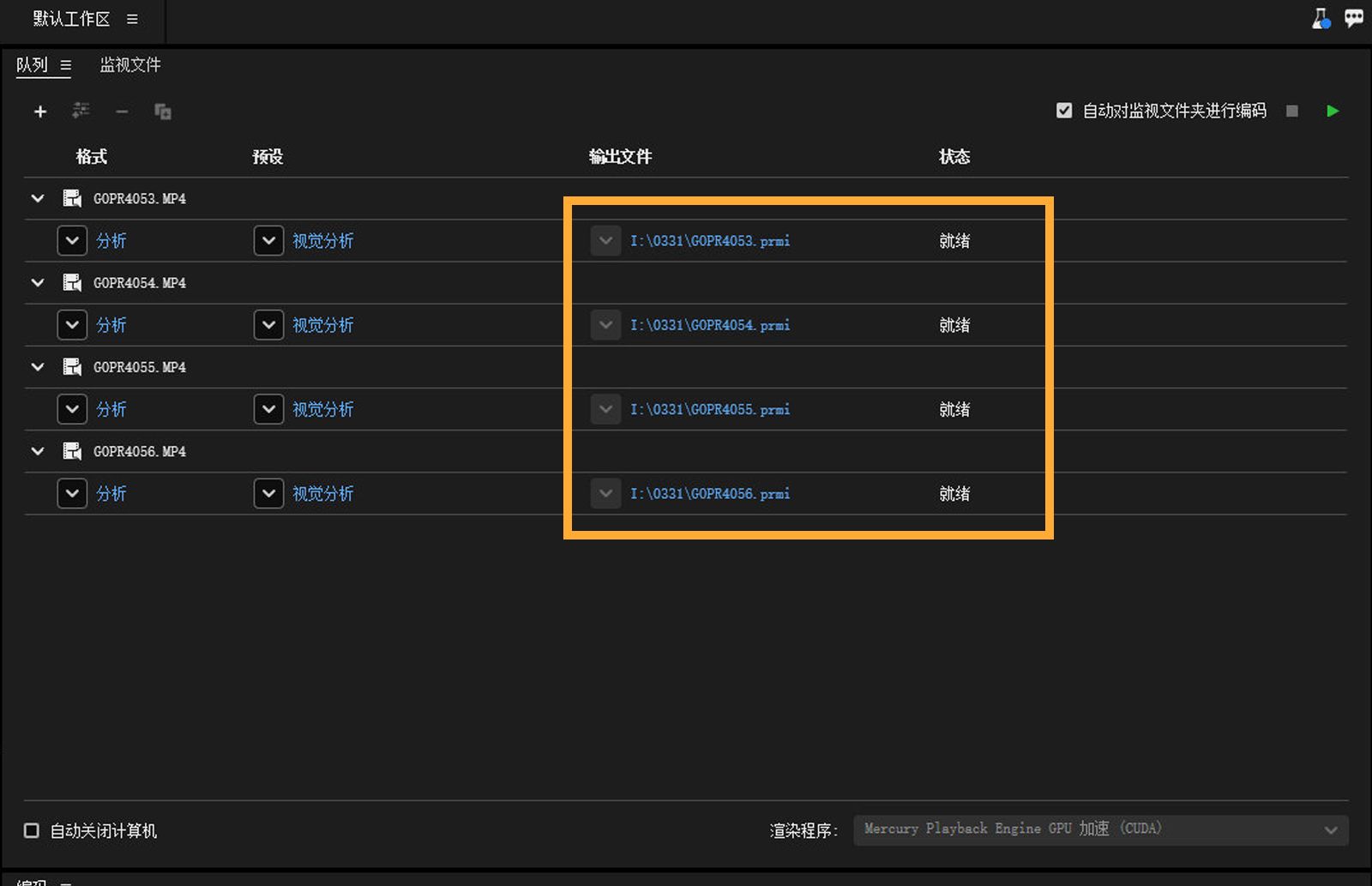This screenshot has width=1372, height=886.
Task: Click the 分析 format link for GOPR4054
Action: point(111,325)
